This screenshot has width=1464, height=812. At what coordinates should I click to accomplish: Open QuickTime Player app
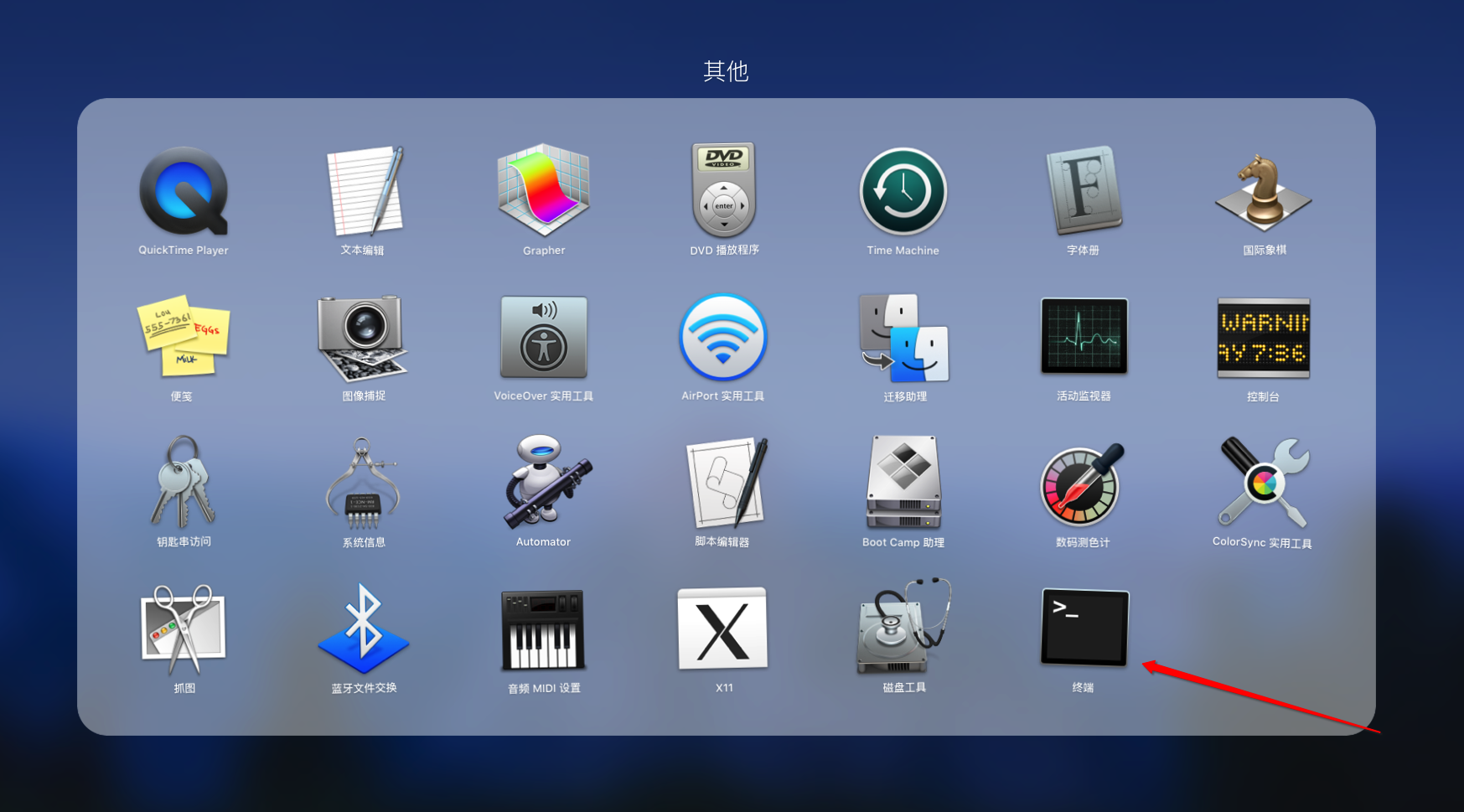pyautogui.click(x=184, y=191)
